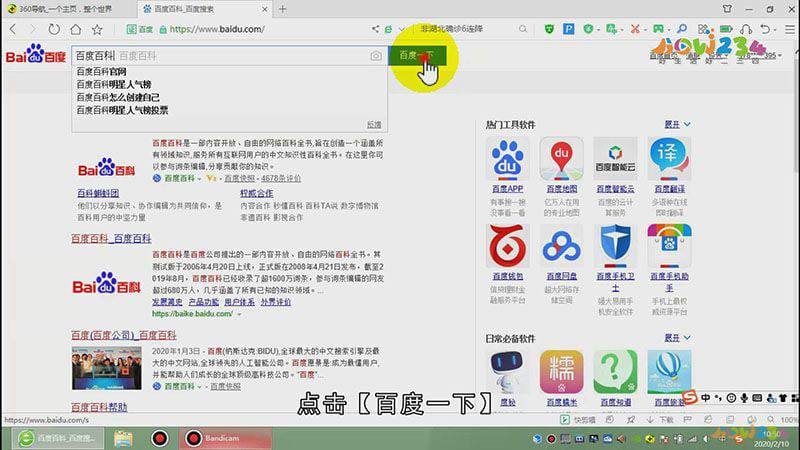
Task: Open the robot app icon
Action: point(508,371)
